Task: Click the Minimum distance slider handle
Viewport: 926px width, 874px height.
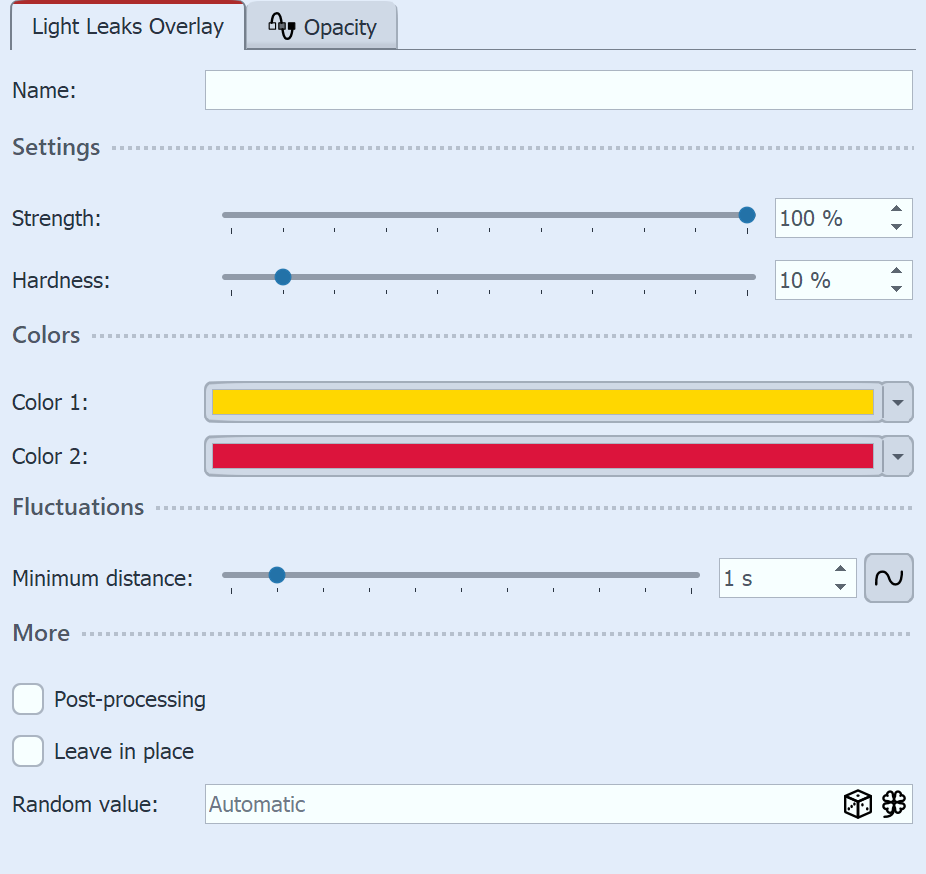Action: point(277,574)
